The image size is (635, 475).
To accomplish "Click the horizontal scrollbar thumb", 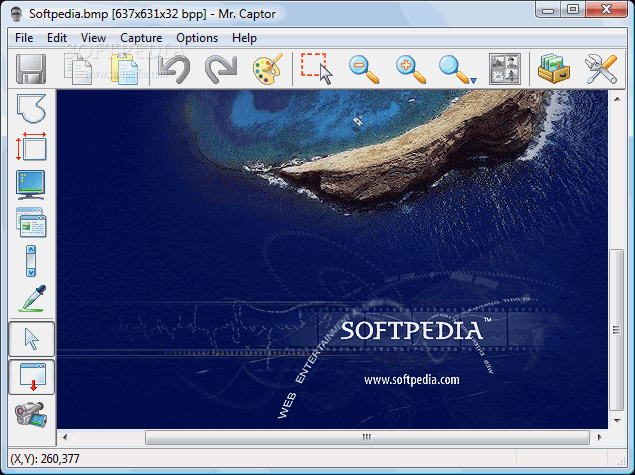I will click(367, 437).
